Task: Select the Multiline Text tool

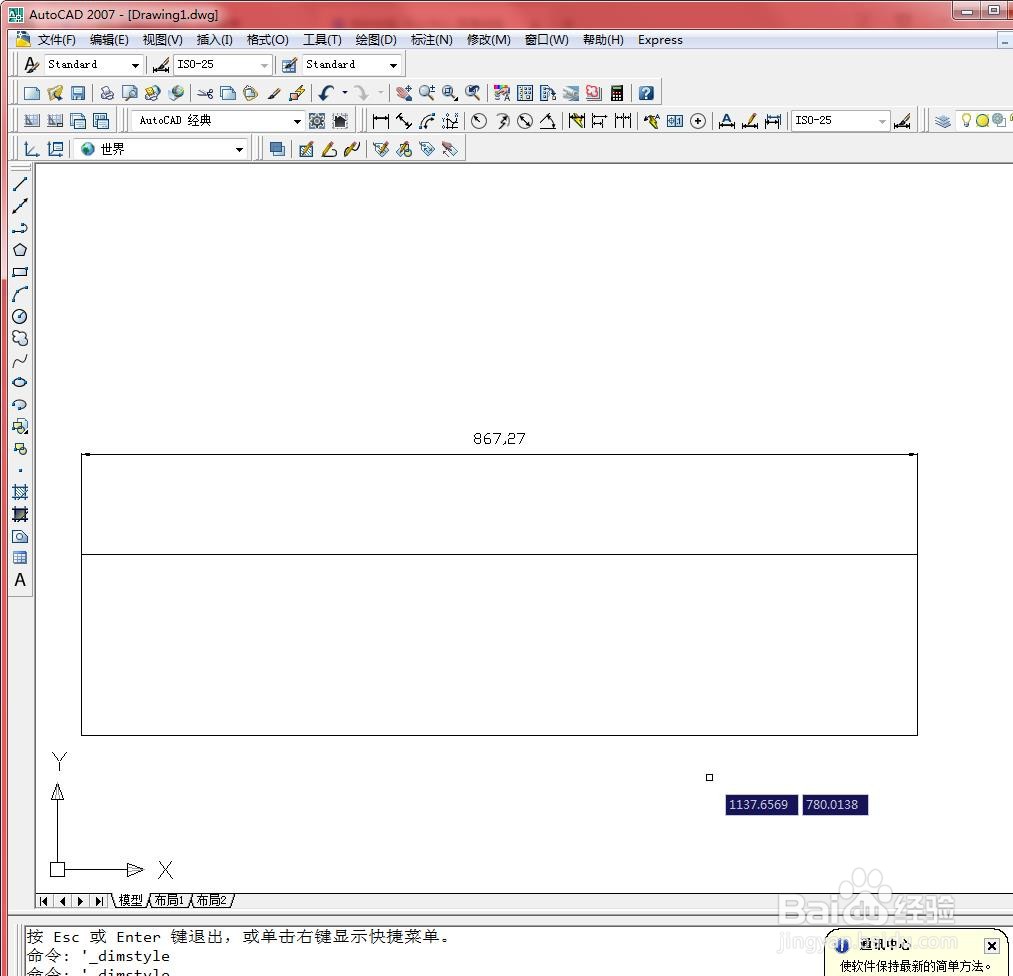Action: pos(20,579)
